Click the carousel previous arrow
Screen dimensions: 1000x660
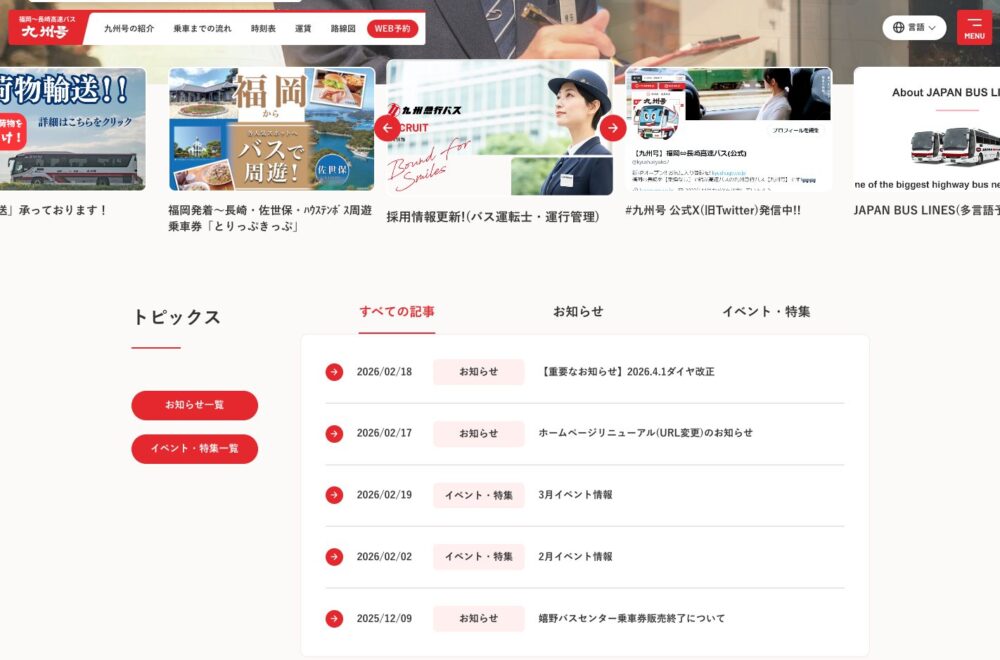pyautogui.click(x=387, y=128)
